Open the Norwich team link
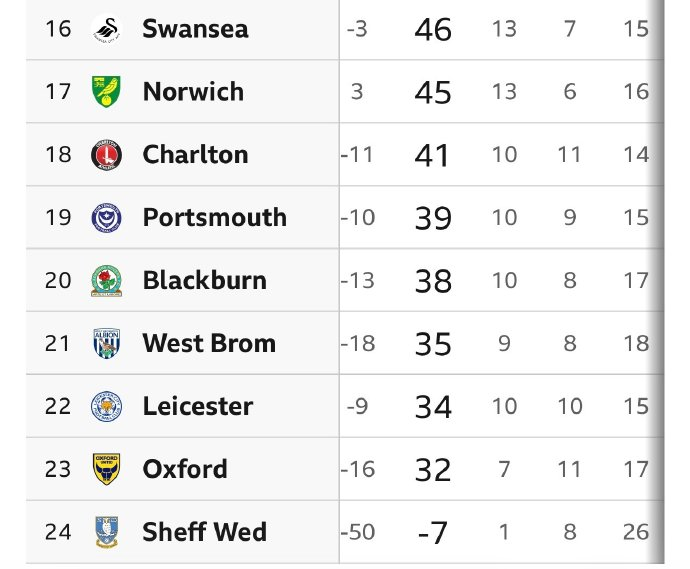The image size is (690, 569). [x=193, y=91]
